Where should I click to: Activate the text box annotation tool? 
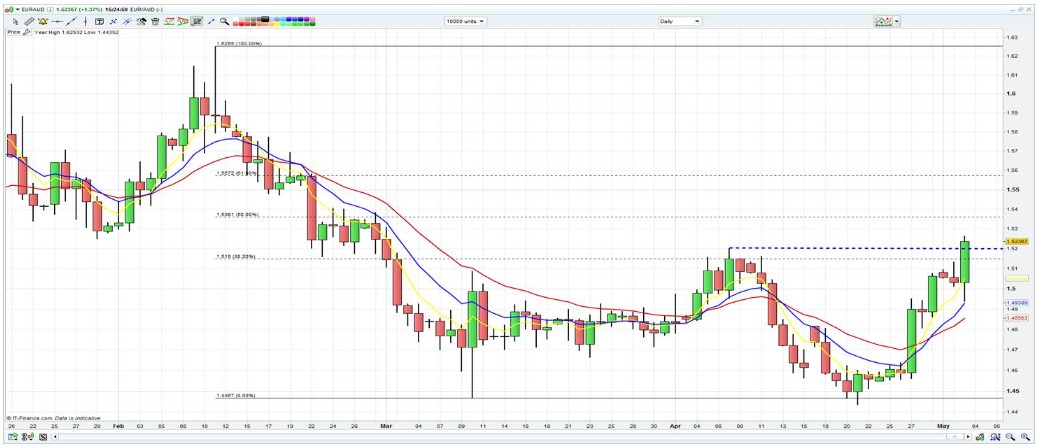pyautogui.click(x=100, y=20)
